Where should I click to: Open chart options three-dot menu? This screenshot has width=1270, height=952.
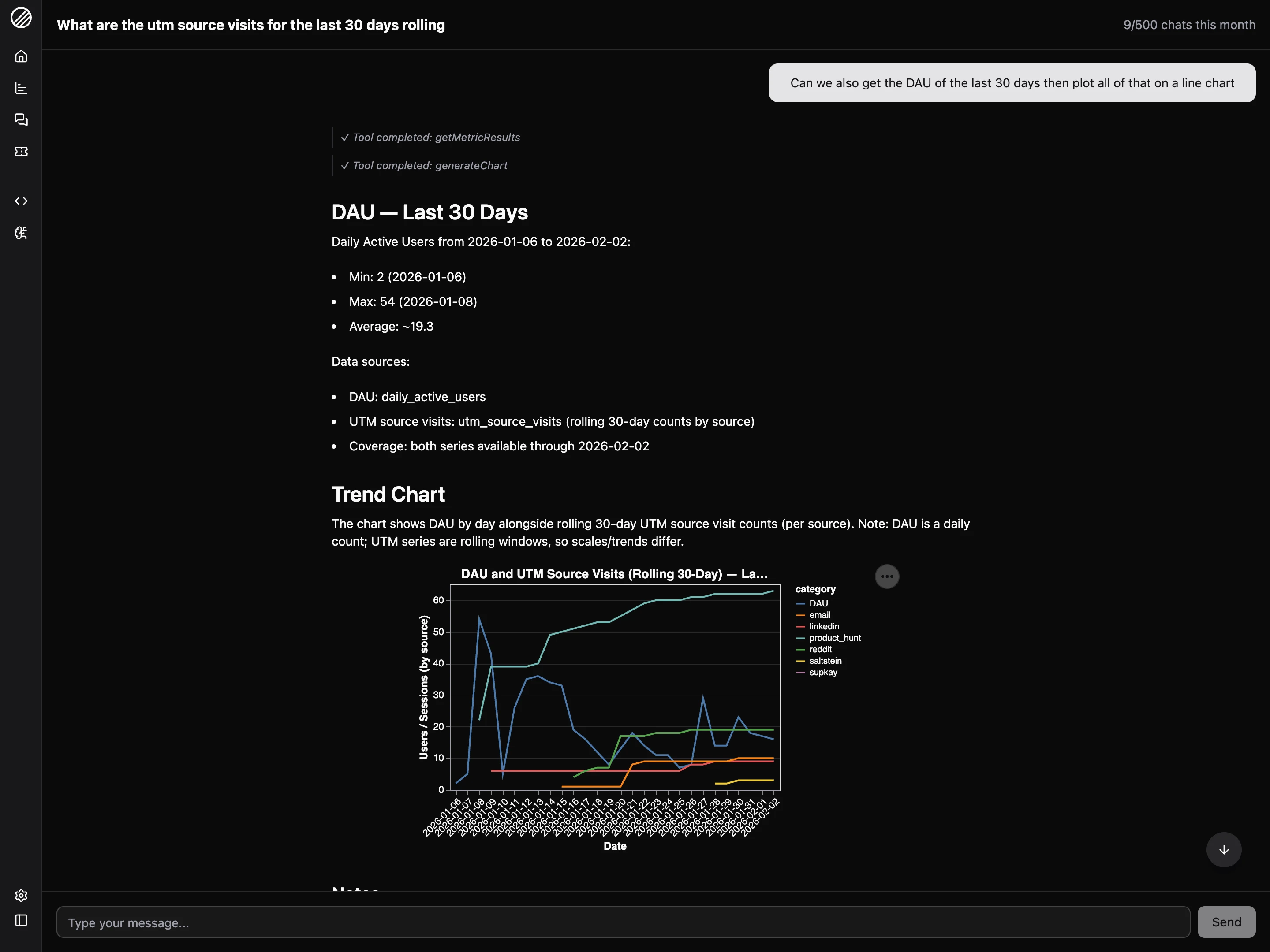(x=886, y=576)
